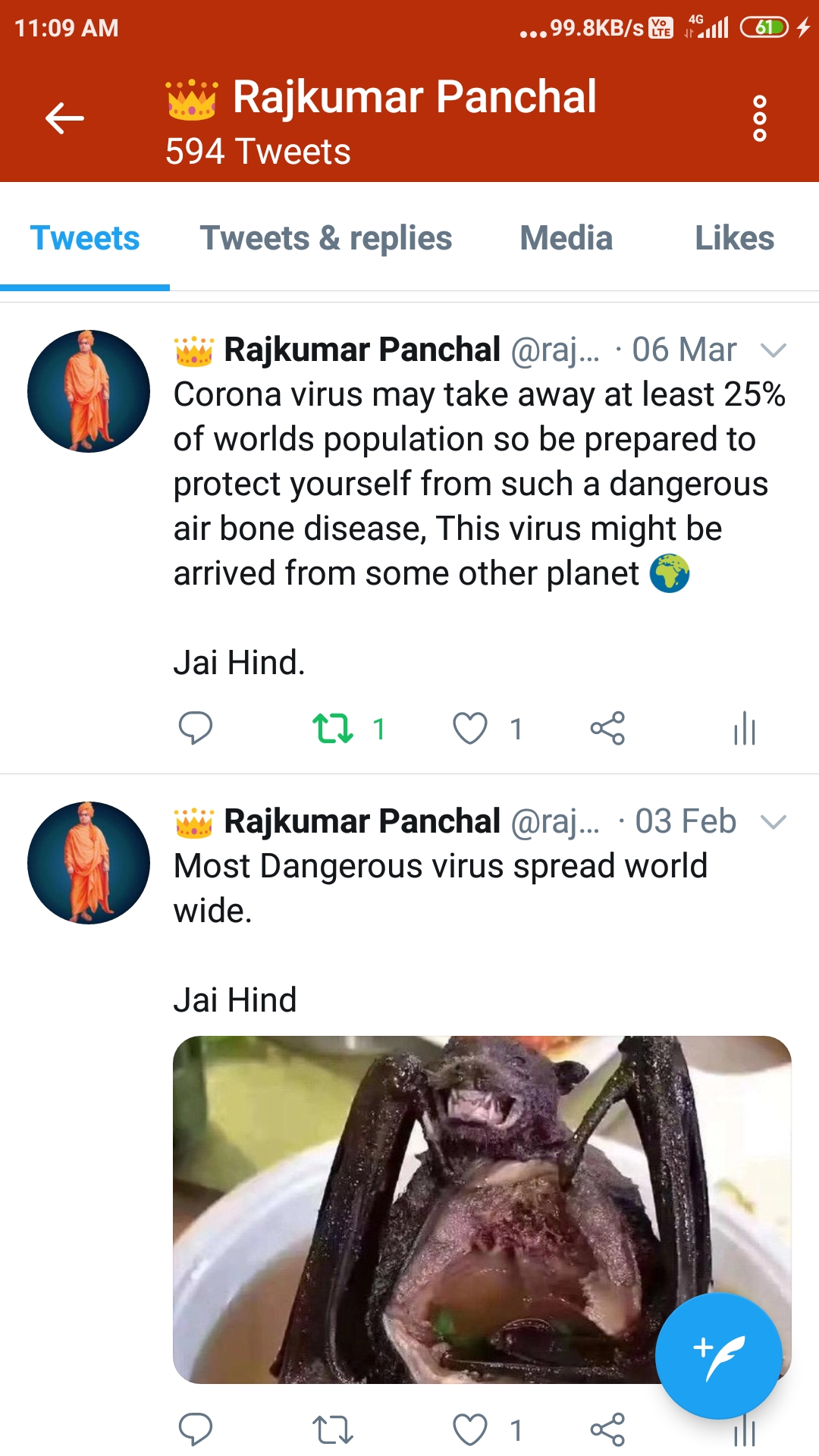Share the 06 Mar corona virus tweet
819x1456 pixels.
(x=607, y=729)
